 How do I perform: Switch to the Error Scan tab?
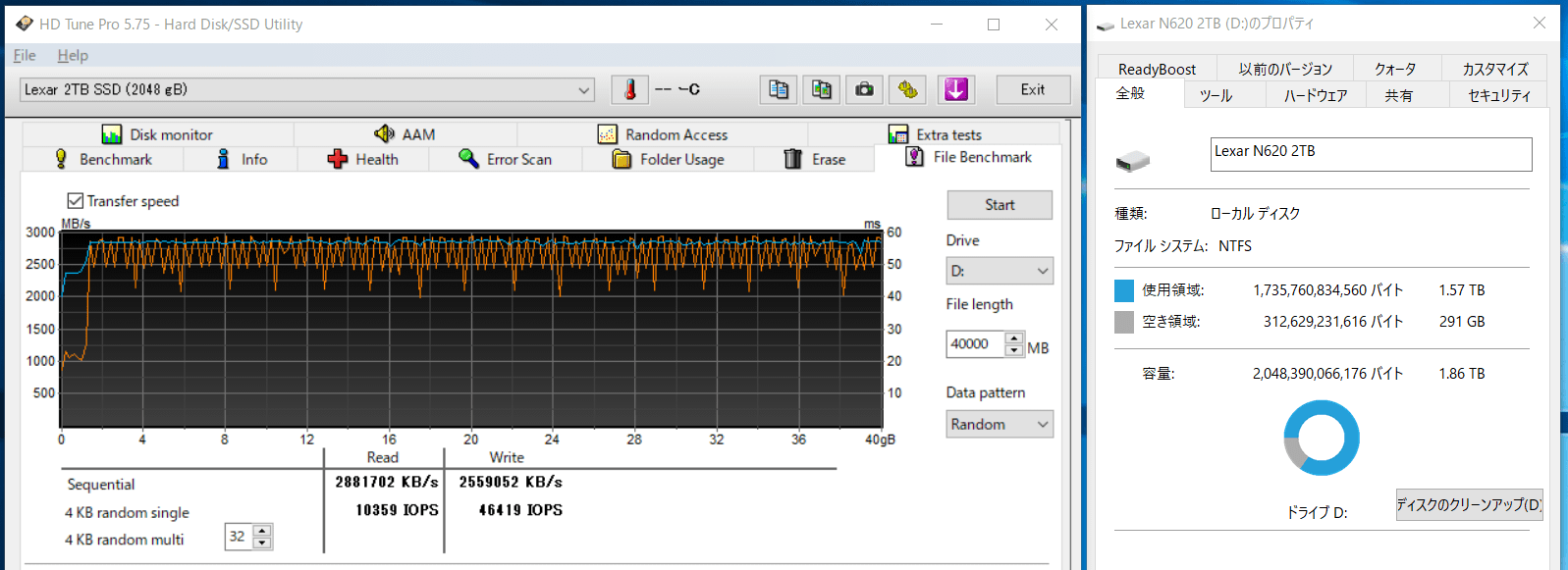tap(506, 159)
